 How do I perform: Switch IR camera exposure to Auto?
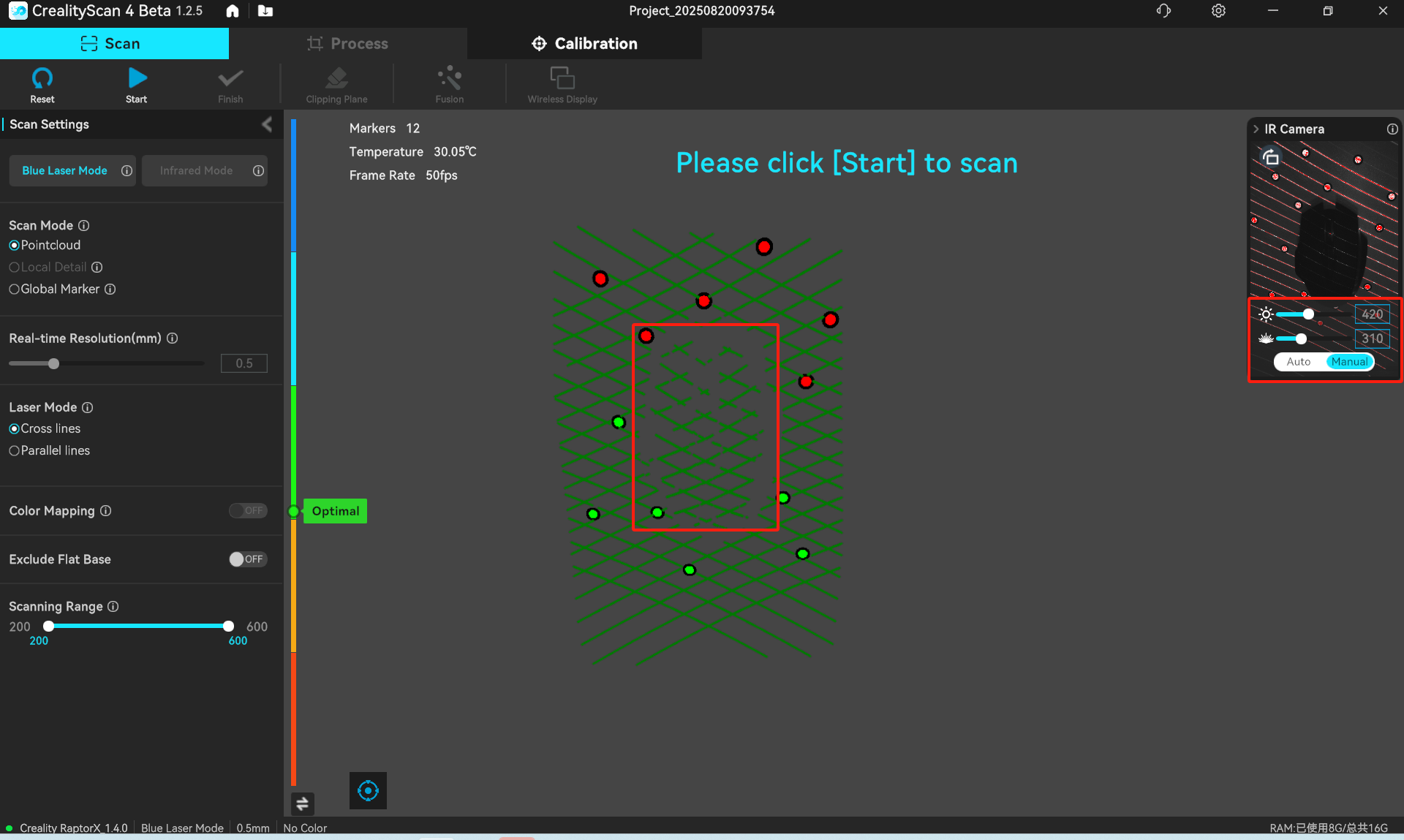[x=1298, y=362]
